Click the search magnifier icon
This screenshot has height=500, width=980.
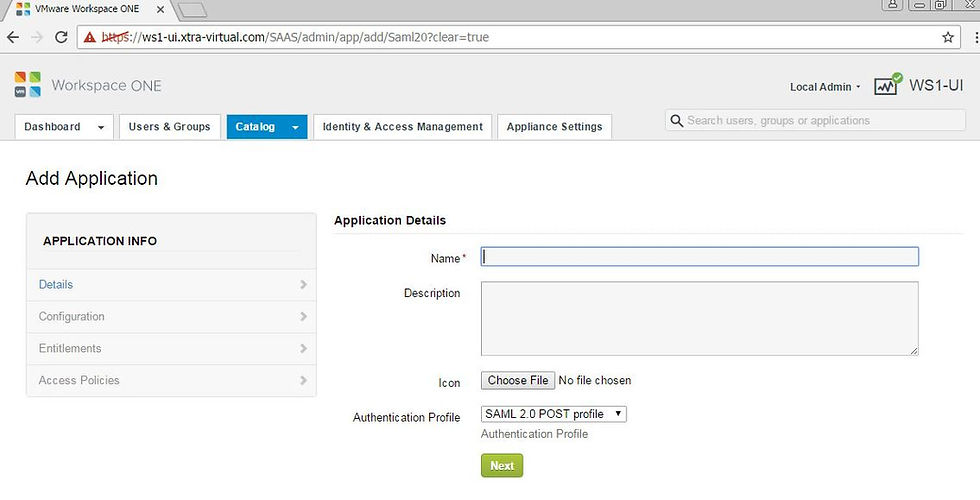pos(676,121)
